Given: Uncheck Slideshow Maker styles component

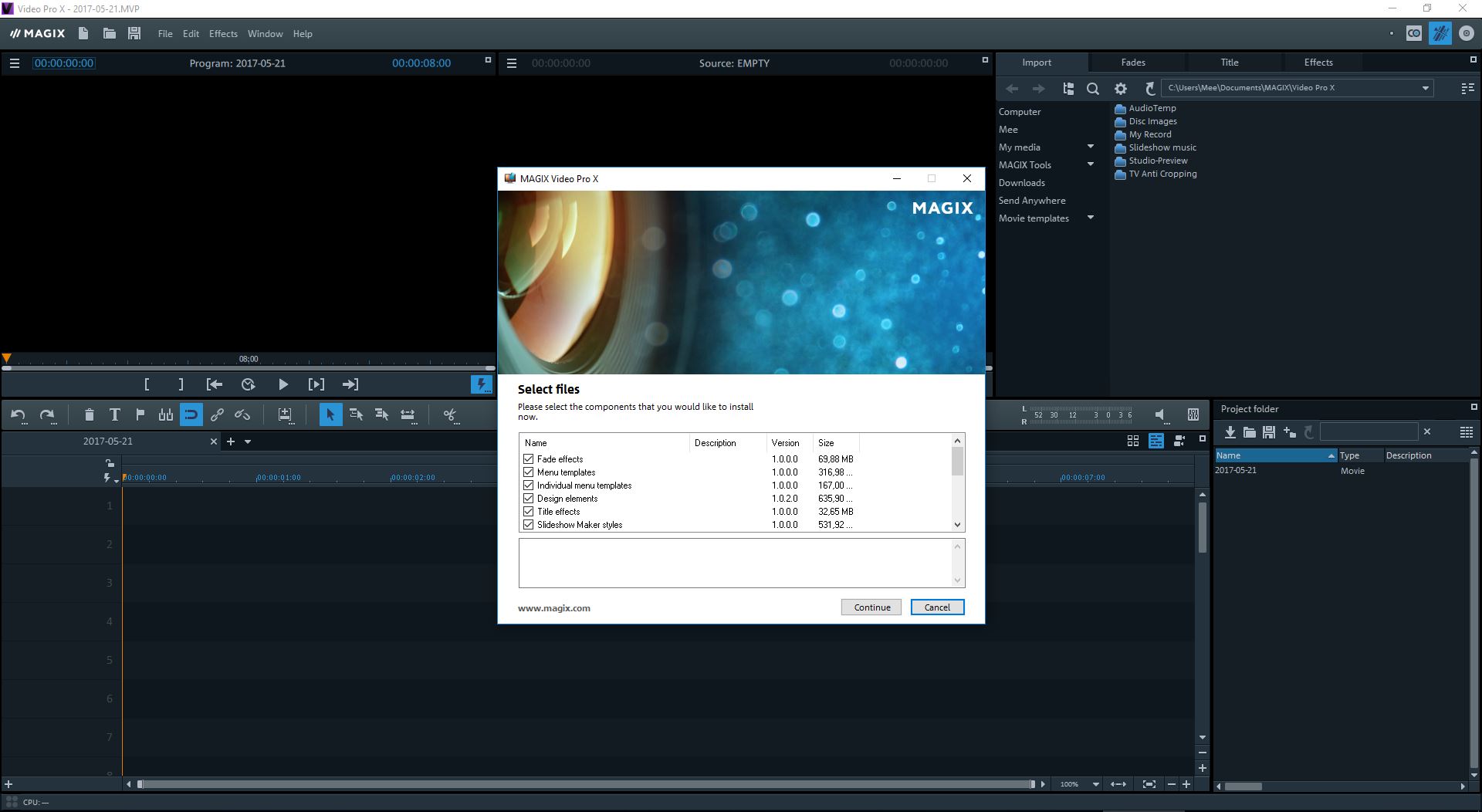Looking at the screenshot, I should (529, 524).
